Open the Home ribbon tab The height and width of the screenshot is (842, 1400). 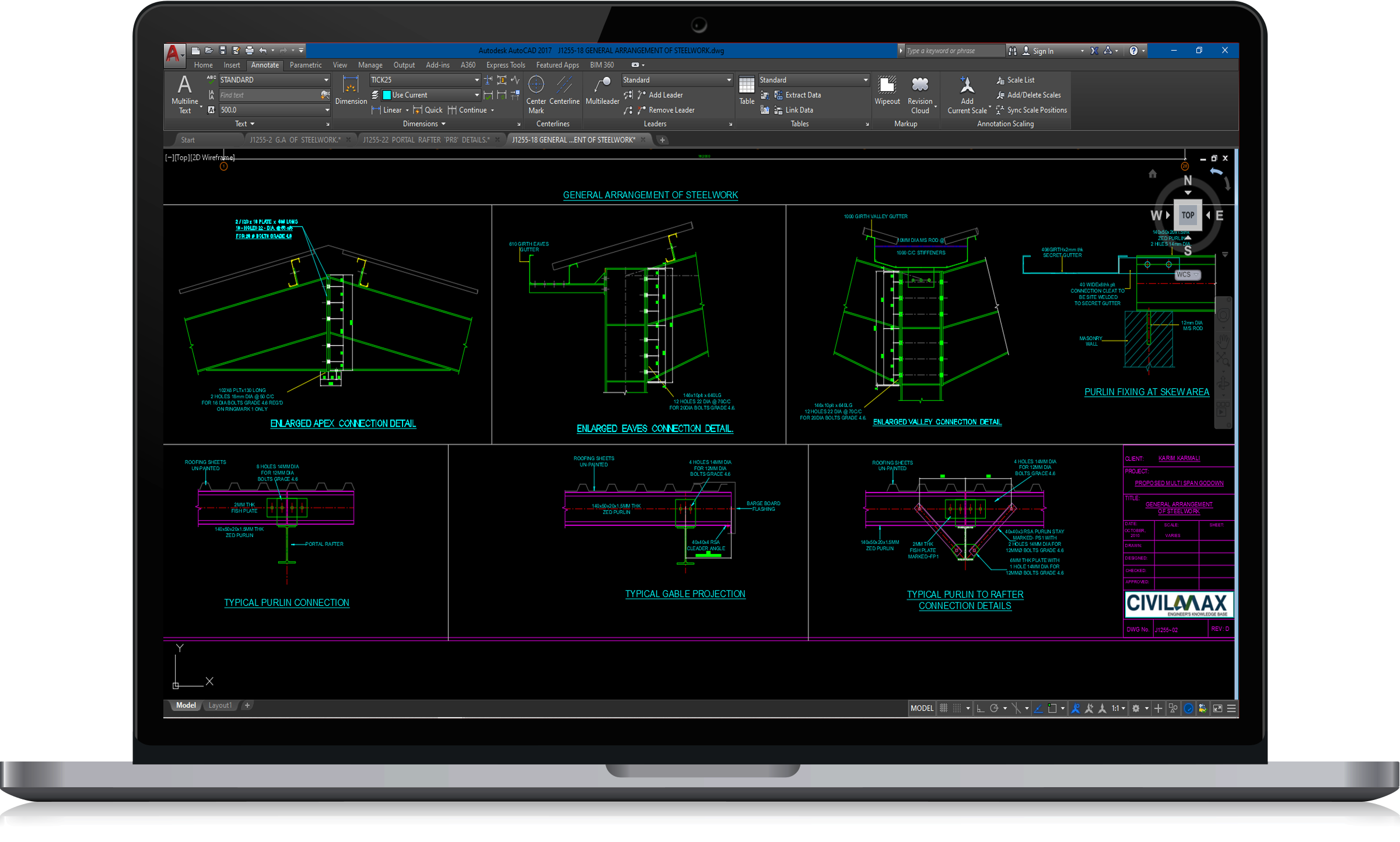pyautogui.click(x=203, y=65)
